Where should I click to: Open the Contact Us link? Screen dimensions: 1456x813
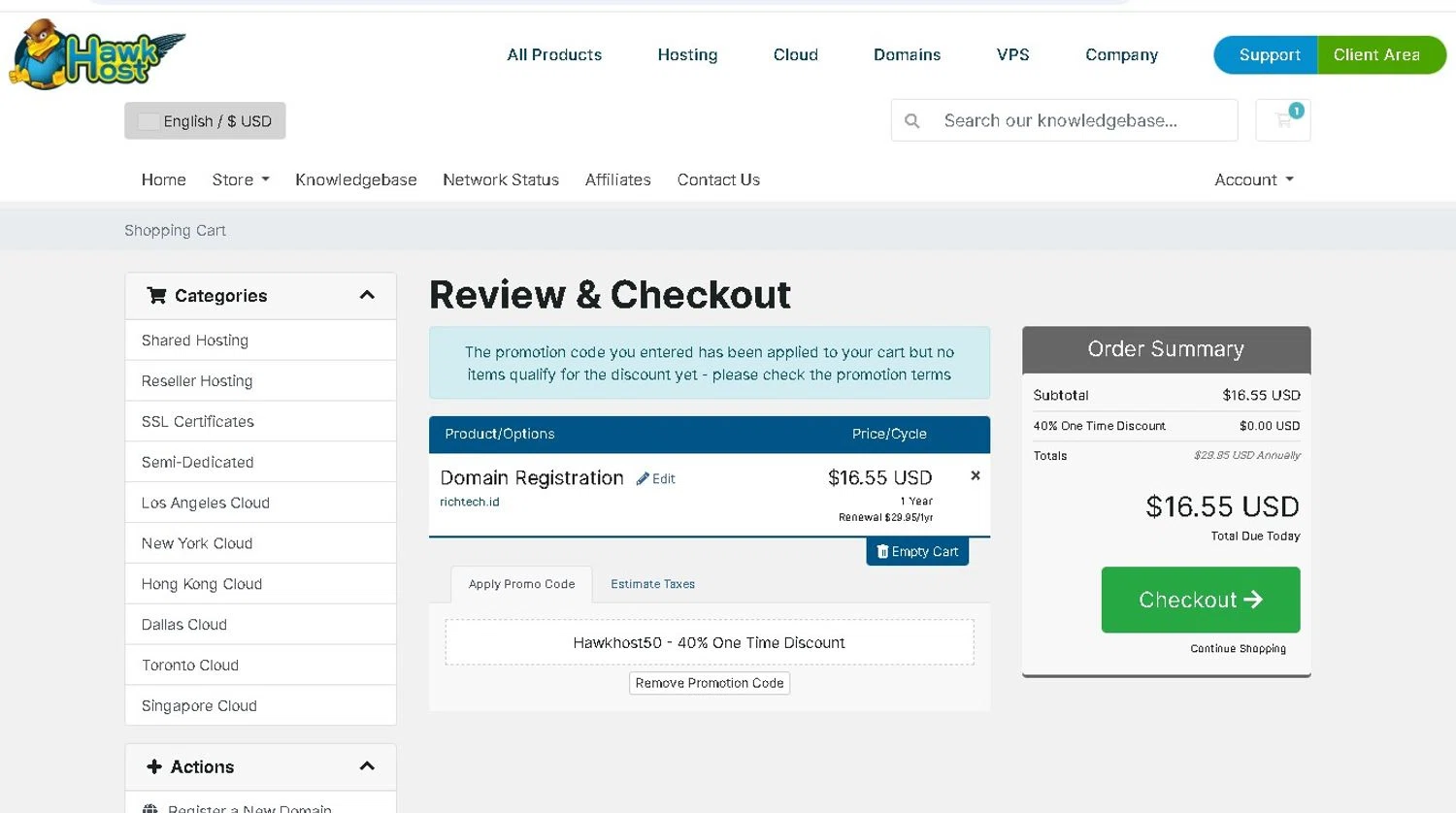point(718,179)
